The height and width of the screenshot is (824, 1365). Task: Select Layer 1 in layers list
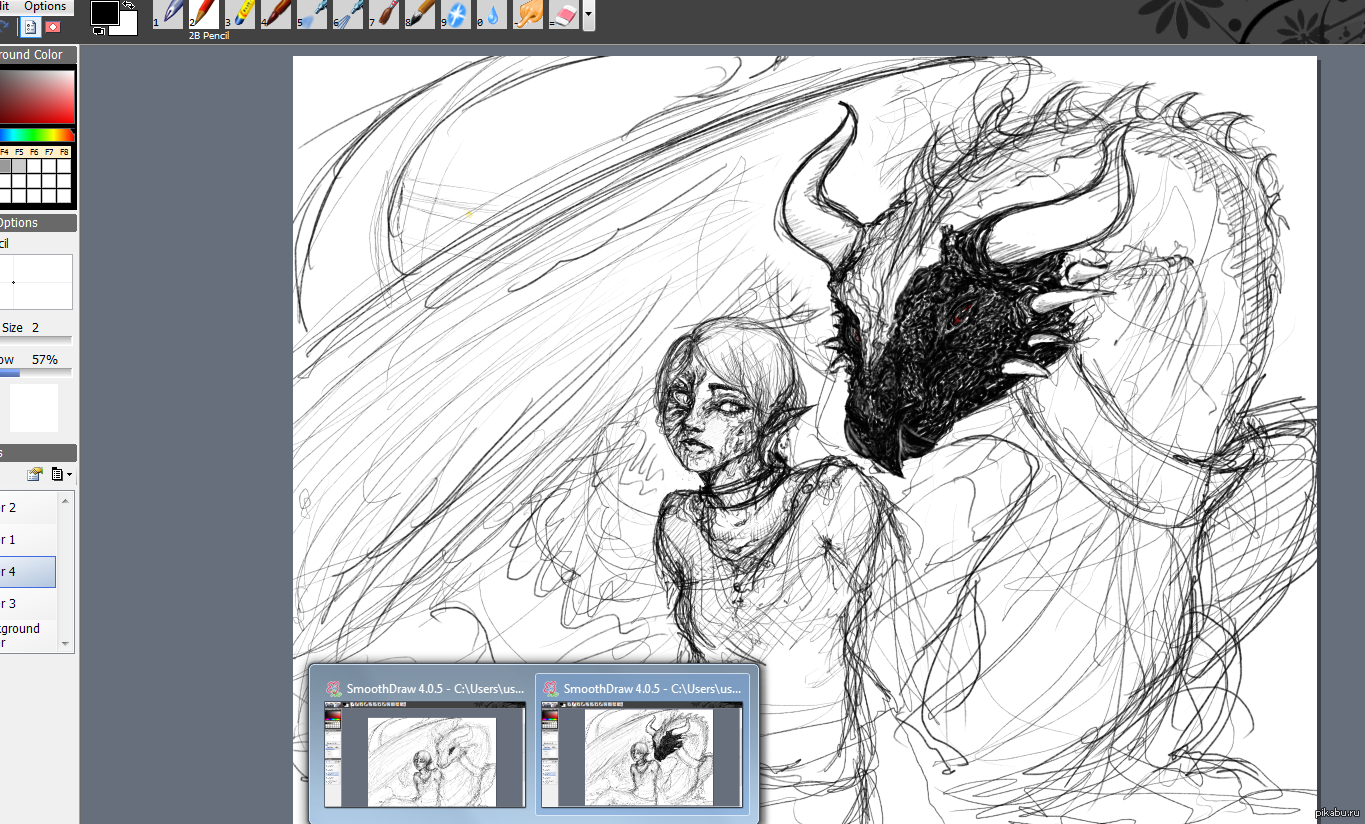point(28,540)
